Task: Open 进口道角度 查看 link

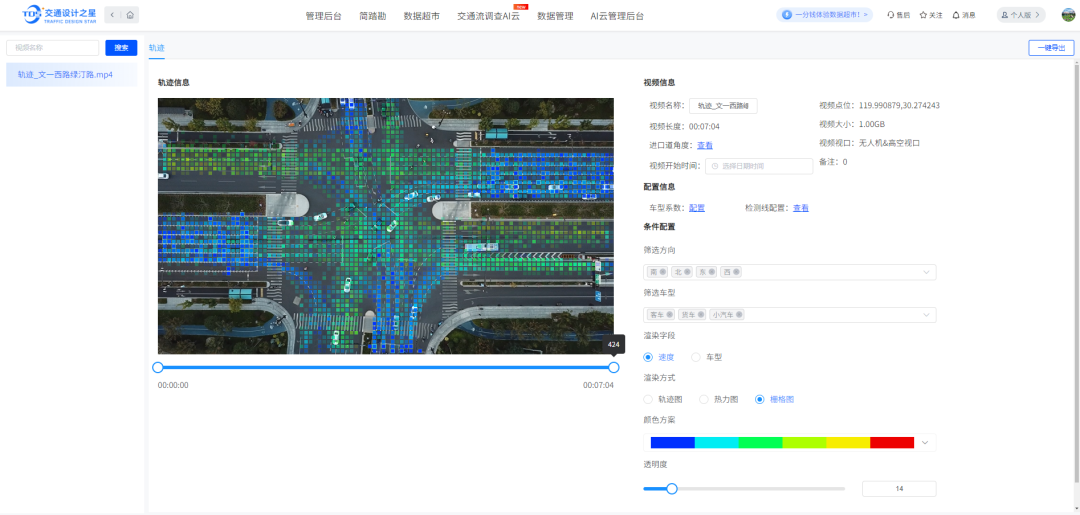Action: [x=705, y=145]
